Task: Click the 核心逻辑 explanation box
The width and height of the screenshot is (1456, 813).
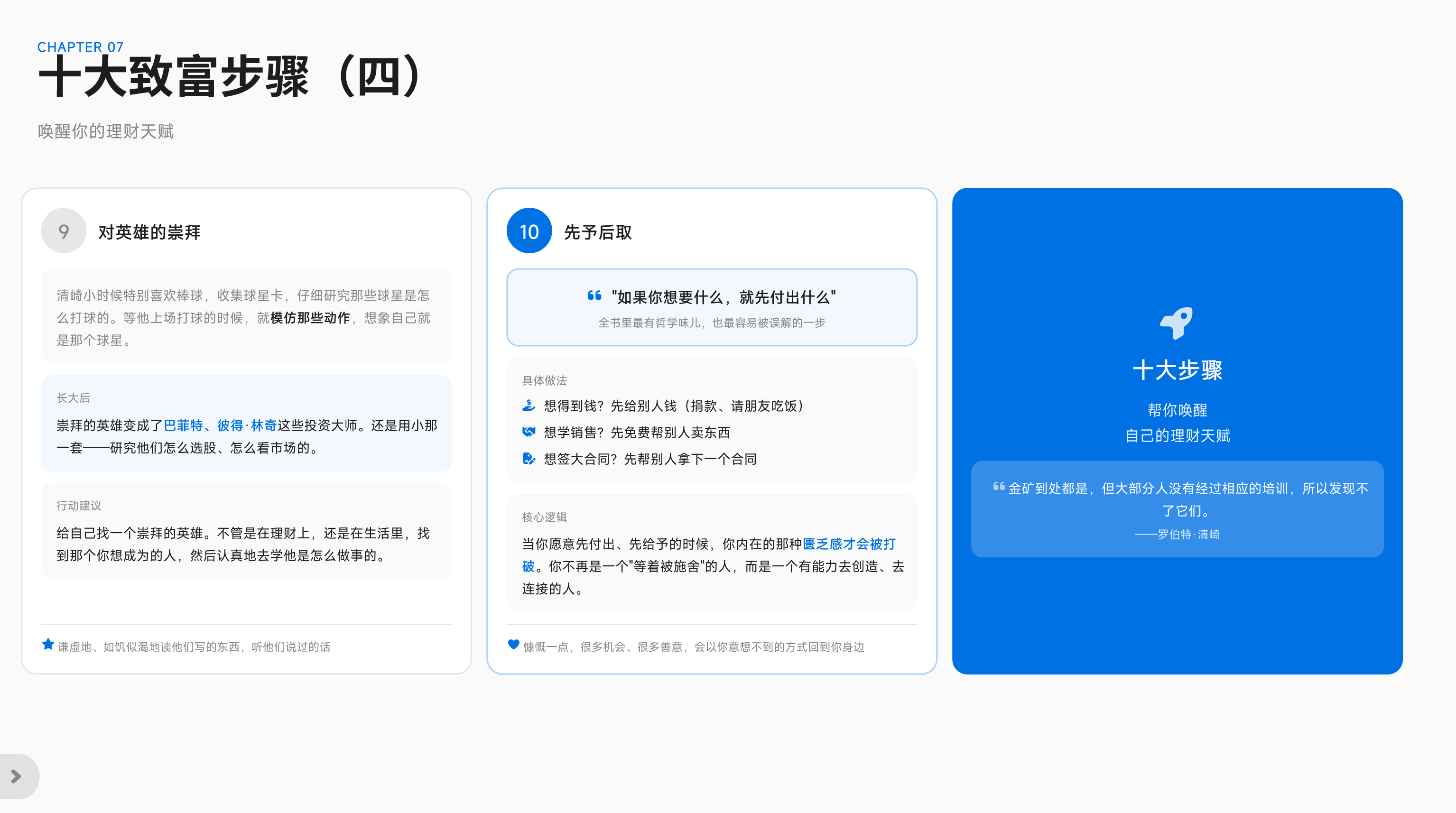Action: pyautogui.click(x=712, y=553)
